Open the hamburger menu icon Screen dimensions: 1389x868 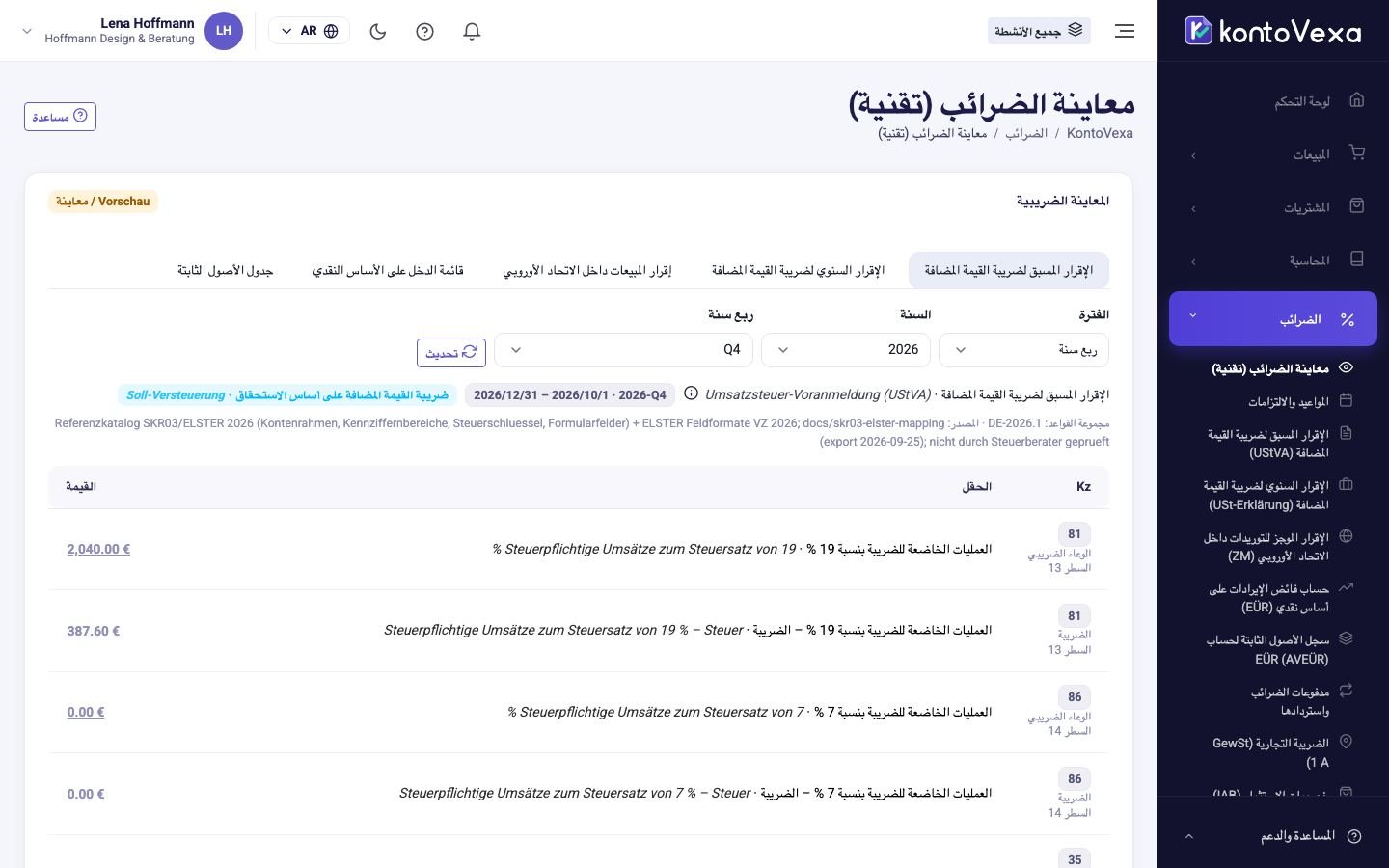(x=1125, y=31)
